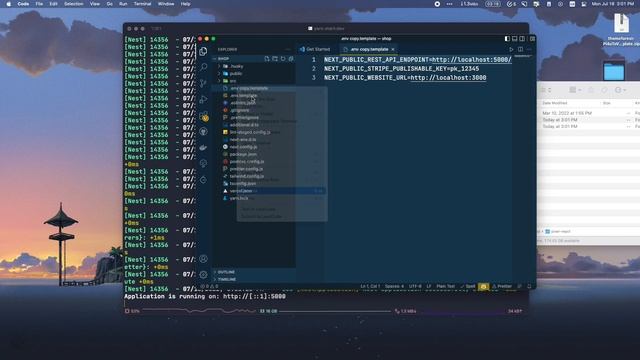Open the Docker whale view

pyautogui.click(x=203, y=148)
